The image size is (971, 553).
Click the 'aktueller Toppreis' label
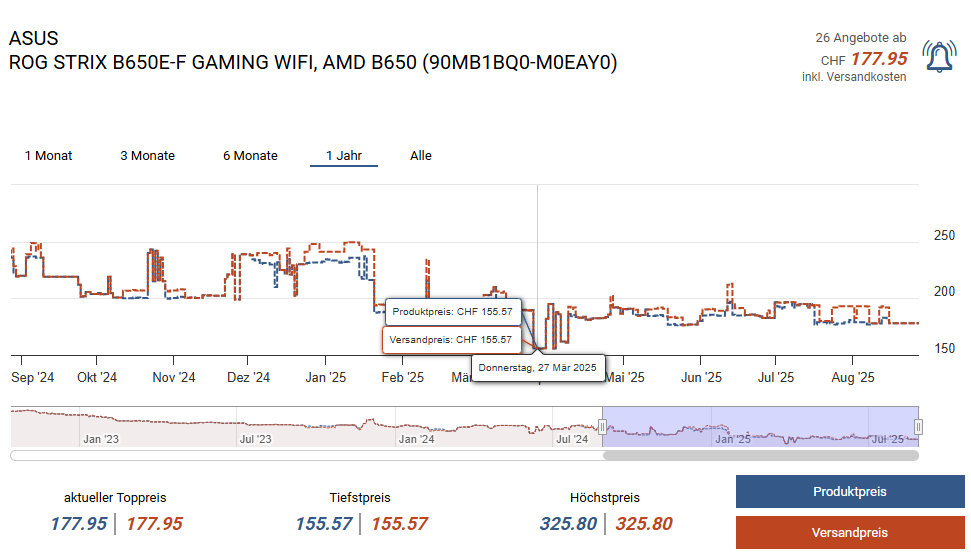click(115, 498)
